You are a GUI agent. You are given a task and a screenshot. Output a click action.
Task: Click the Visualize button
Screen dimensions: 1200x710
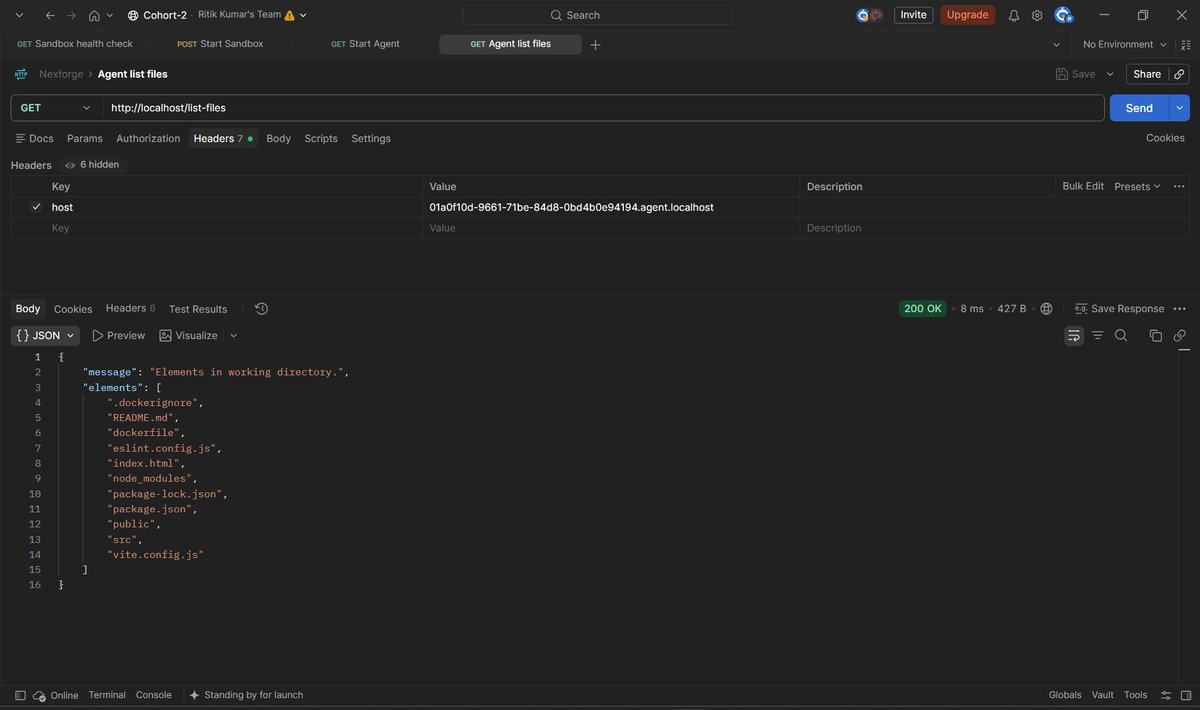188,336
